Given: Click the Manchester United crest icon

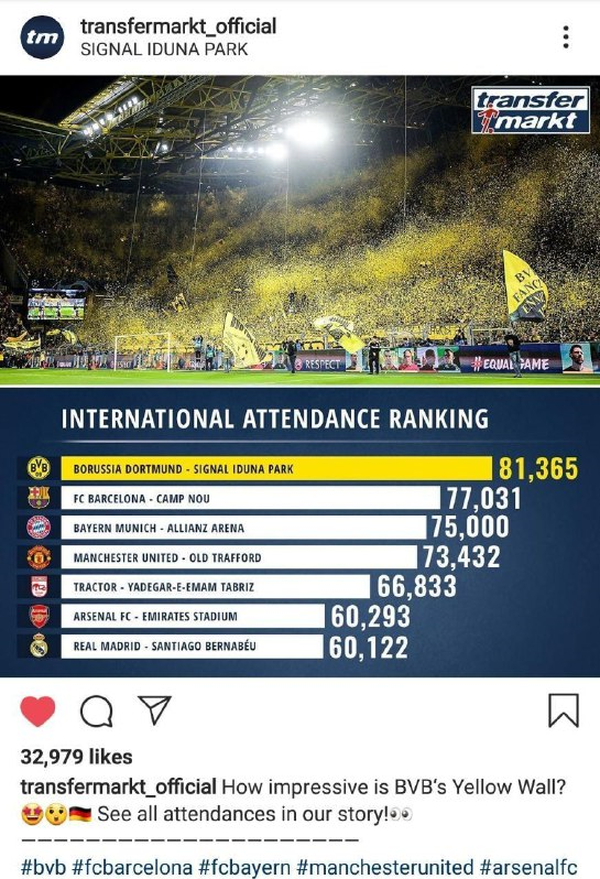Looking at the screenshot, I should 39,557.
